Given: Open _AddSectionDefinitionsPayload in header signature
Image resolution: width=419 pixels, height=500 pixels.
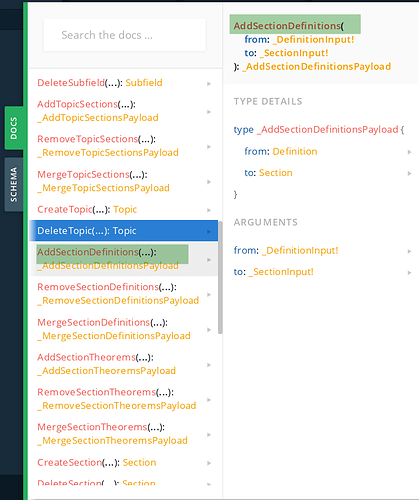Looking at the screenshot, I should (317, 66).
